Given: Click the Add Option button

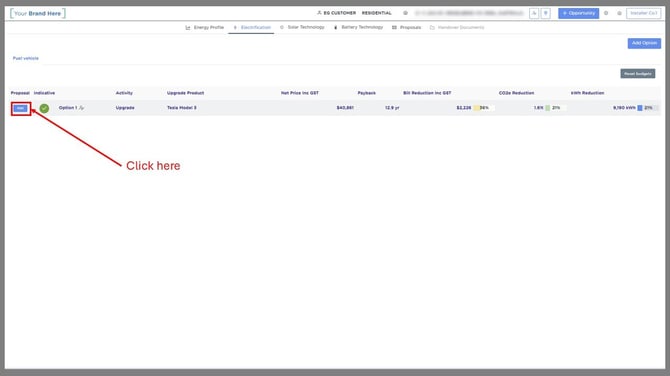Looking at the screenshot, I should click(x=644, y=43).
